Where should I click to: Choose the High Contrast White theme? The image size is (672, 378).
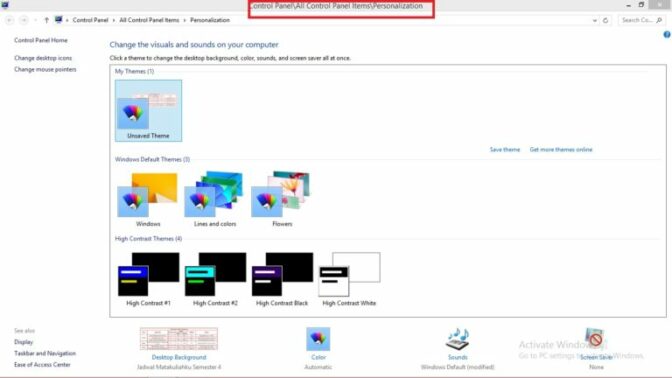(x=349, y=279)
